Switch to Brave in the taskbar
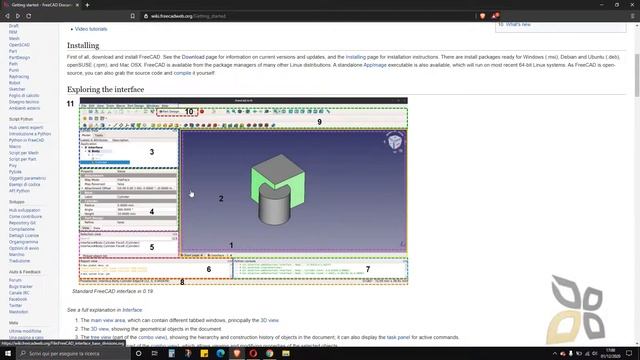Screen dimensions: 640x360 click(237, 353)
